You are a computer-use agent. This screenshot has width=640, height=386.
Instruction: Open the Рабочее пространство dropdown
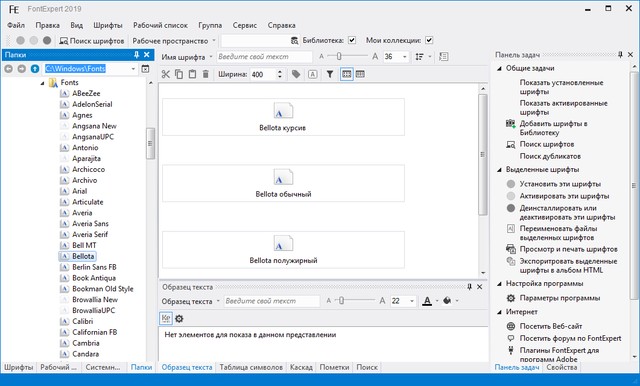[214, 41]
